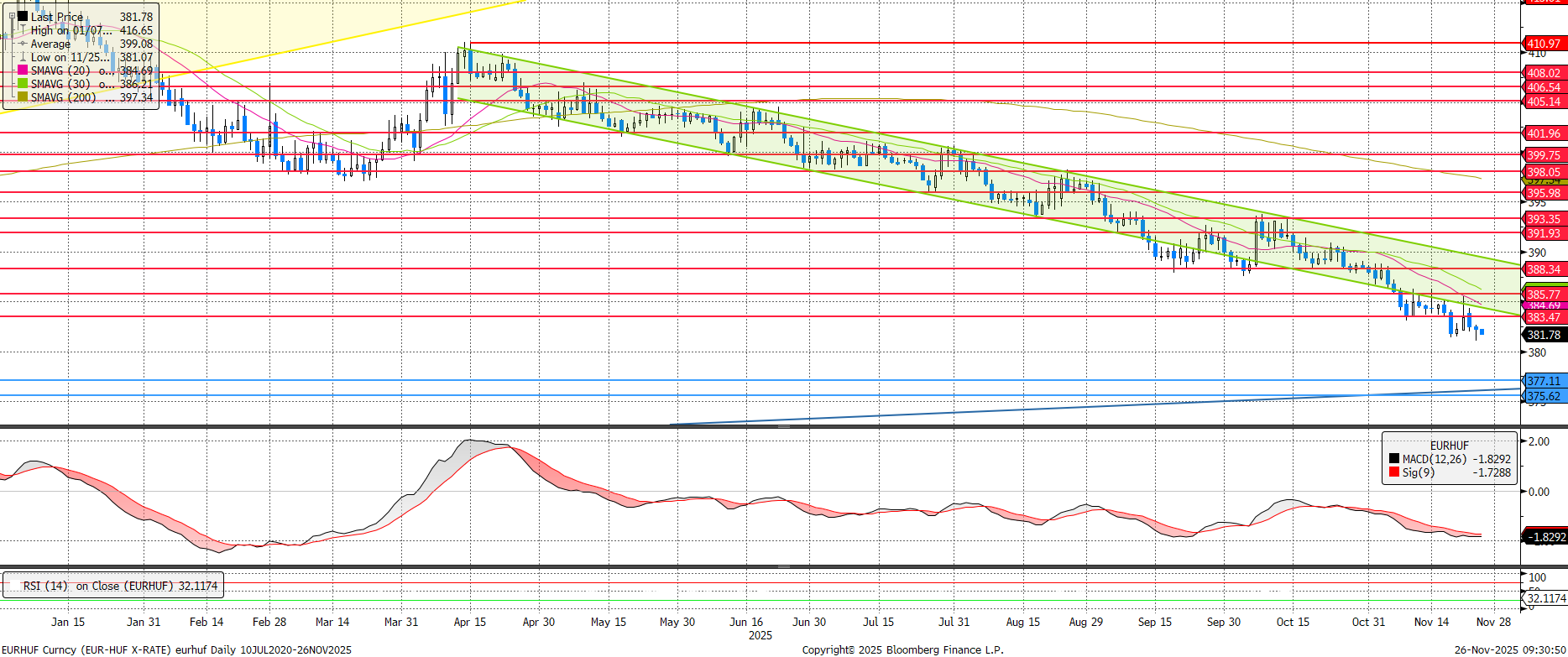Click the green SMAVG (30) swatch
The width and height of the screenshot is (1568, 657).
point(23,84)
